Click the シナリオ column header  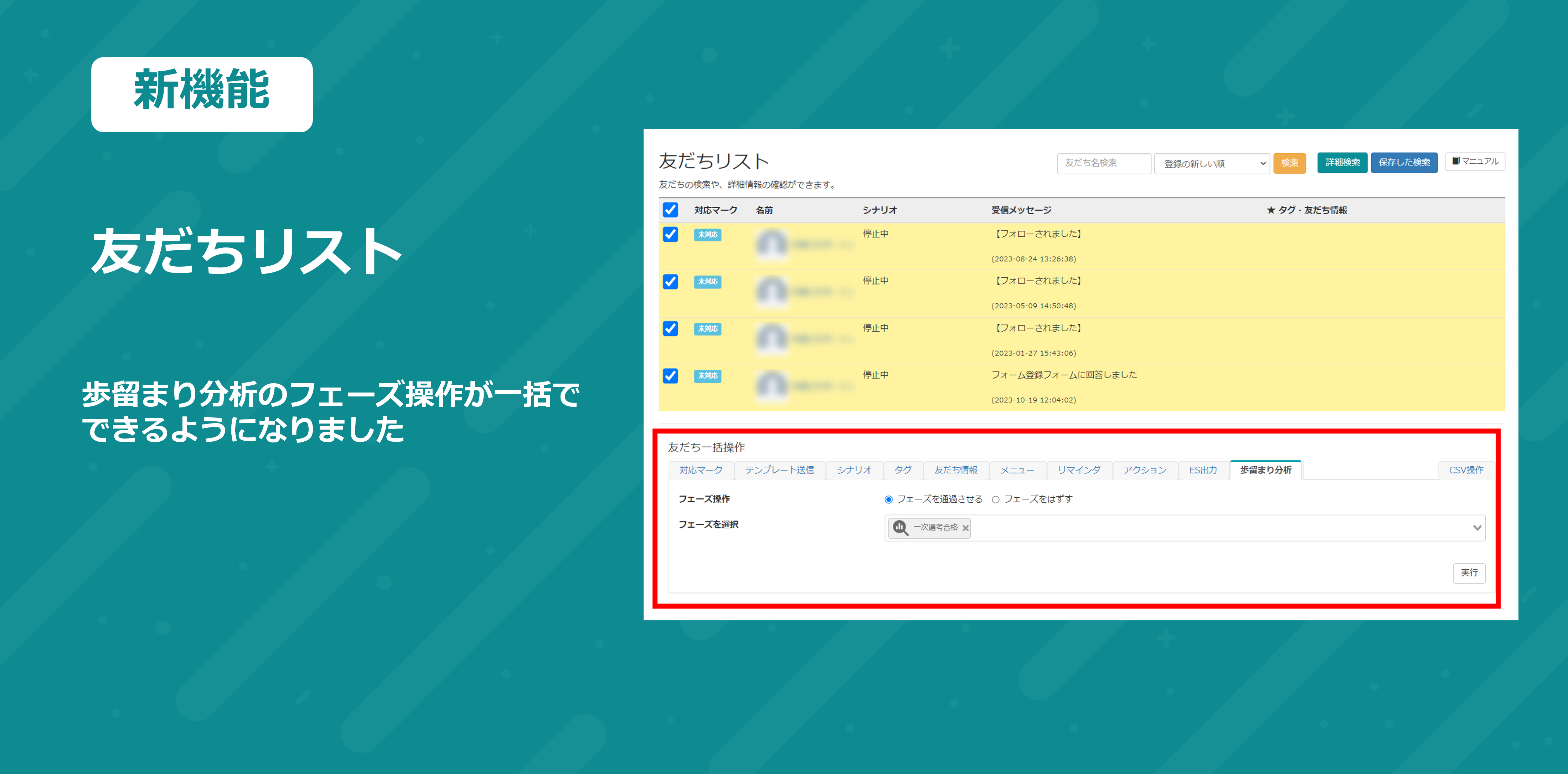click(880, 210)
